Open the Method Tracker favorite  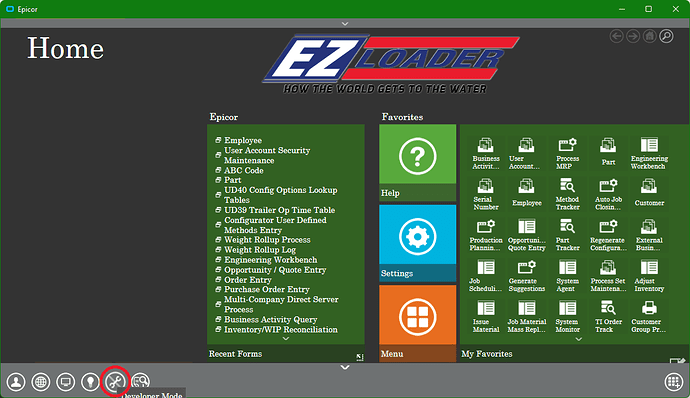click(567, 194)
